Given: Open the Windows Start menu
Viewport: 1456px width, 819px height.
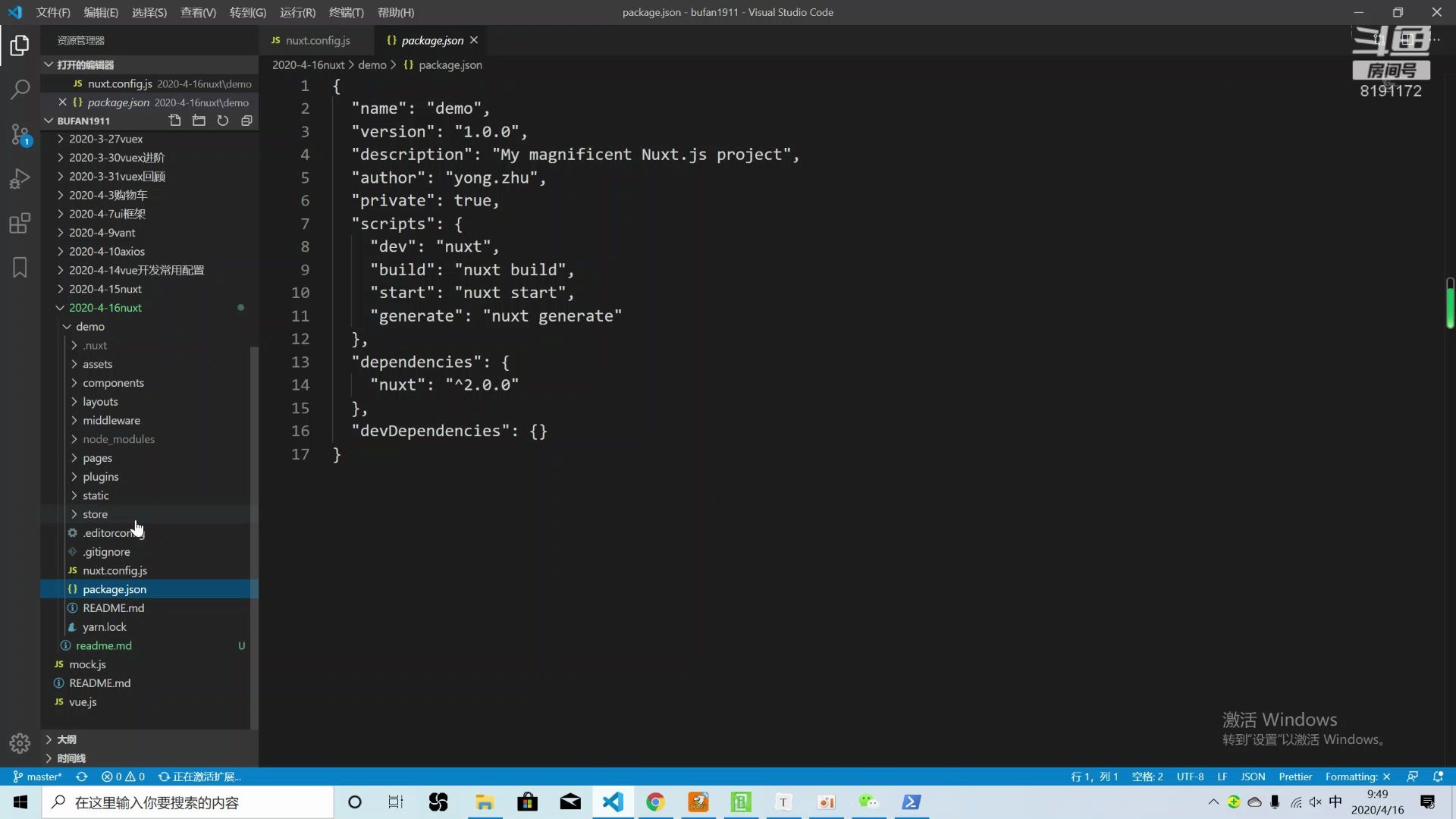Looking at the screenshot, I should tap(20, 802).
